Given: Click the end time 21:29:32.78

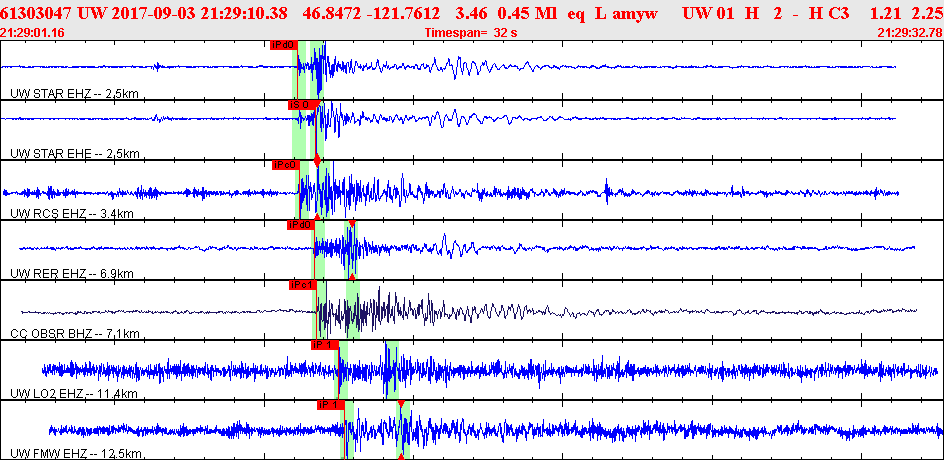Looking at the screenshot, I should pyautogui.click(x=910, y=33).
